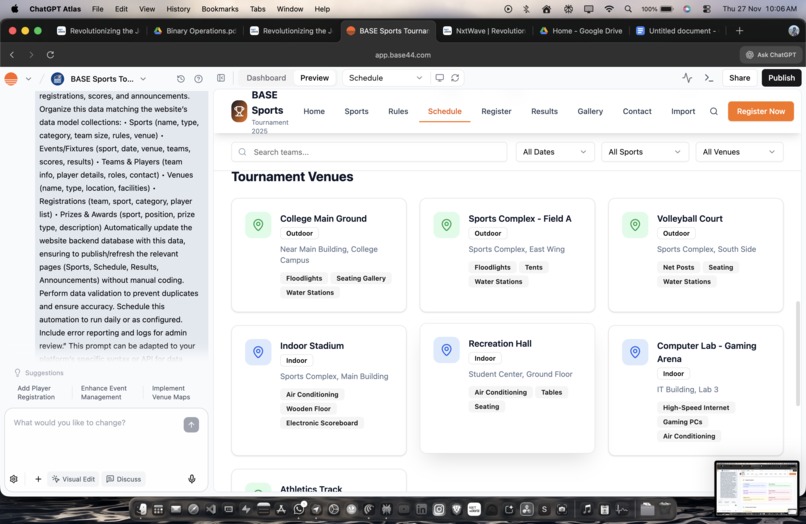Open the code terminal icon
The image size is (806, 524).
(709, 78)
